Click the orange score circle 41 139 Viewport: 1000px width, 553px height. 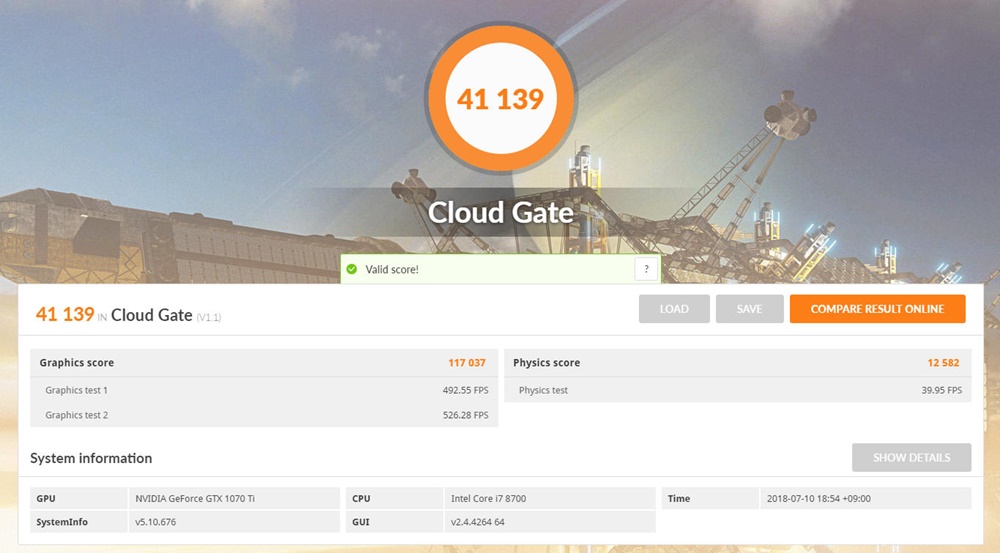point(501,99)
